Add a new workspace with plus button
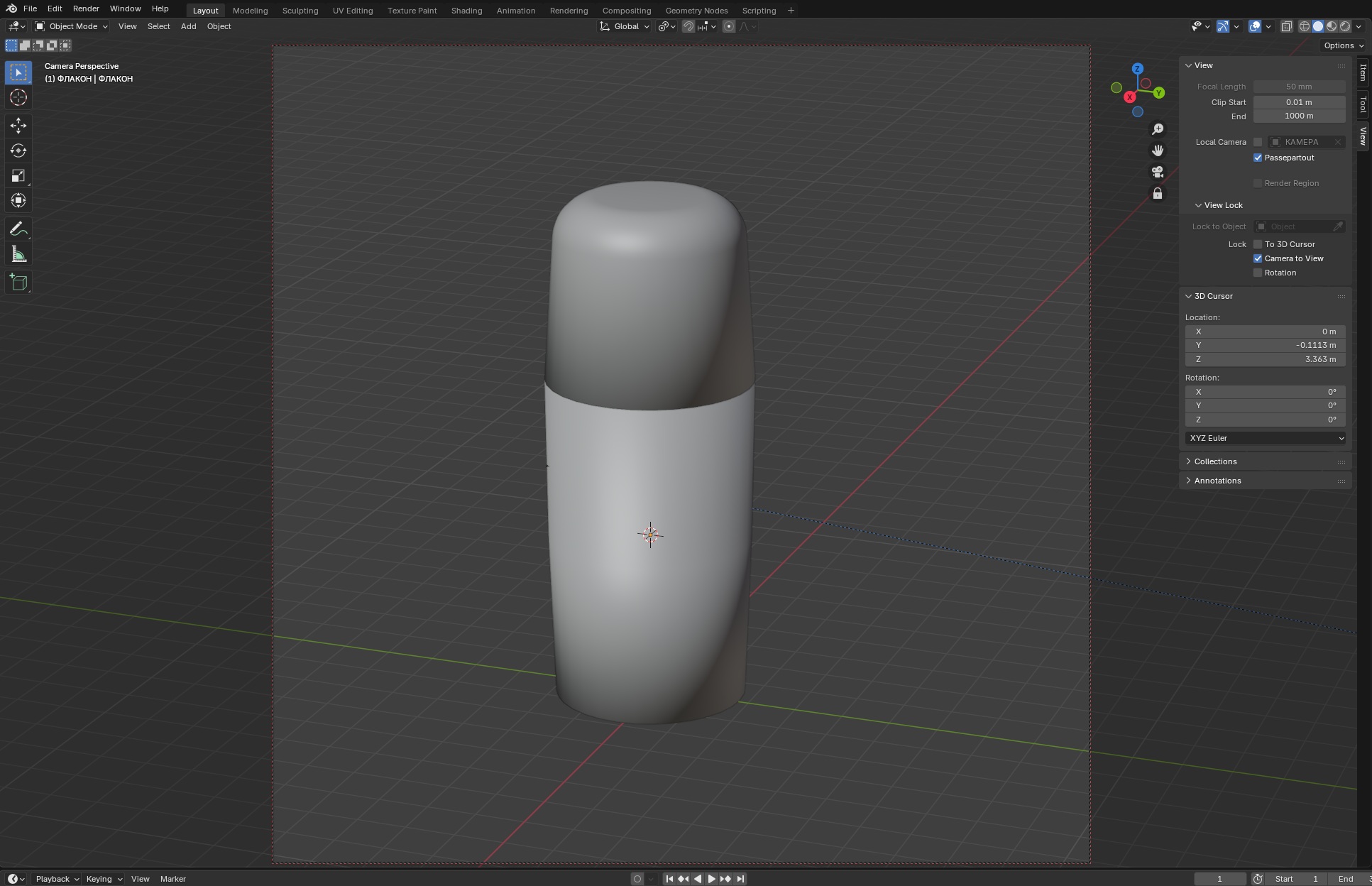This screenshot has height=886, width=1372. (791, 11)
